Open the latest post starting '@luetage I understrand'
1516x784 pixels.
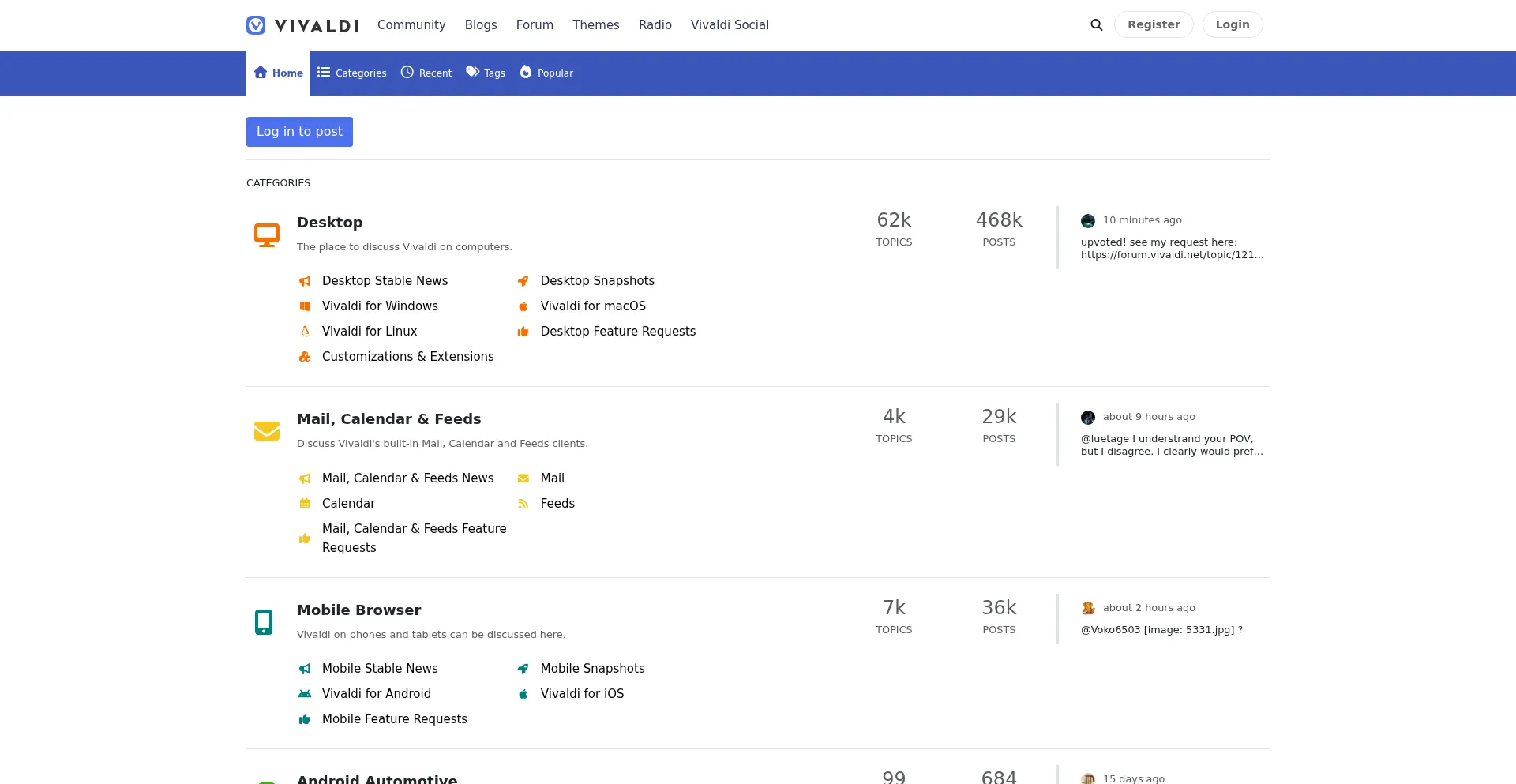1173,445
